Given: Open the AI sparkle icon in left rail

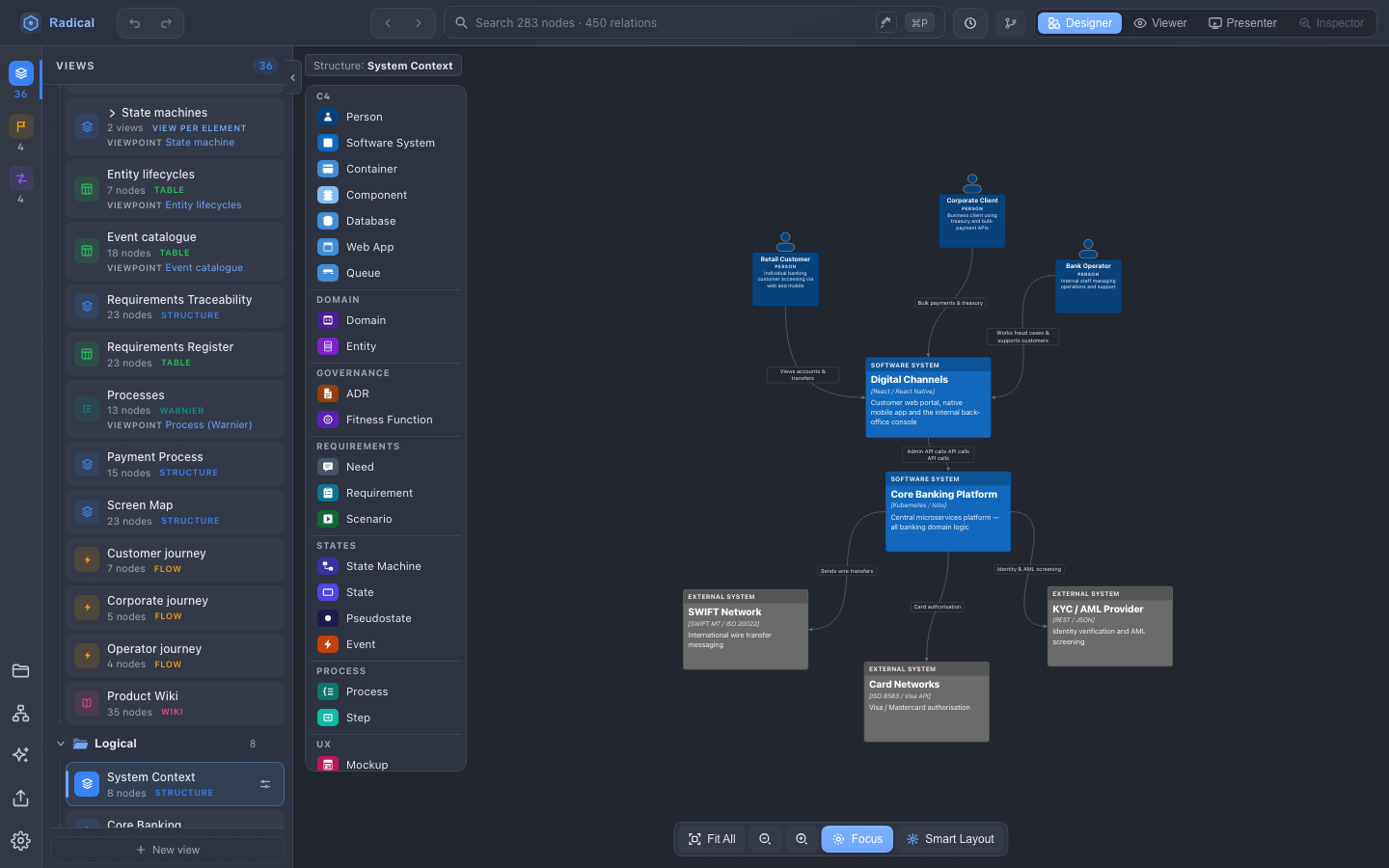Looking at the screenshot, I should tap(20, 755).
